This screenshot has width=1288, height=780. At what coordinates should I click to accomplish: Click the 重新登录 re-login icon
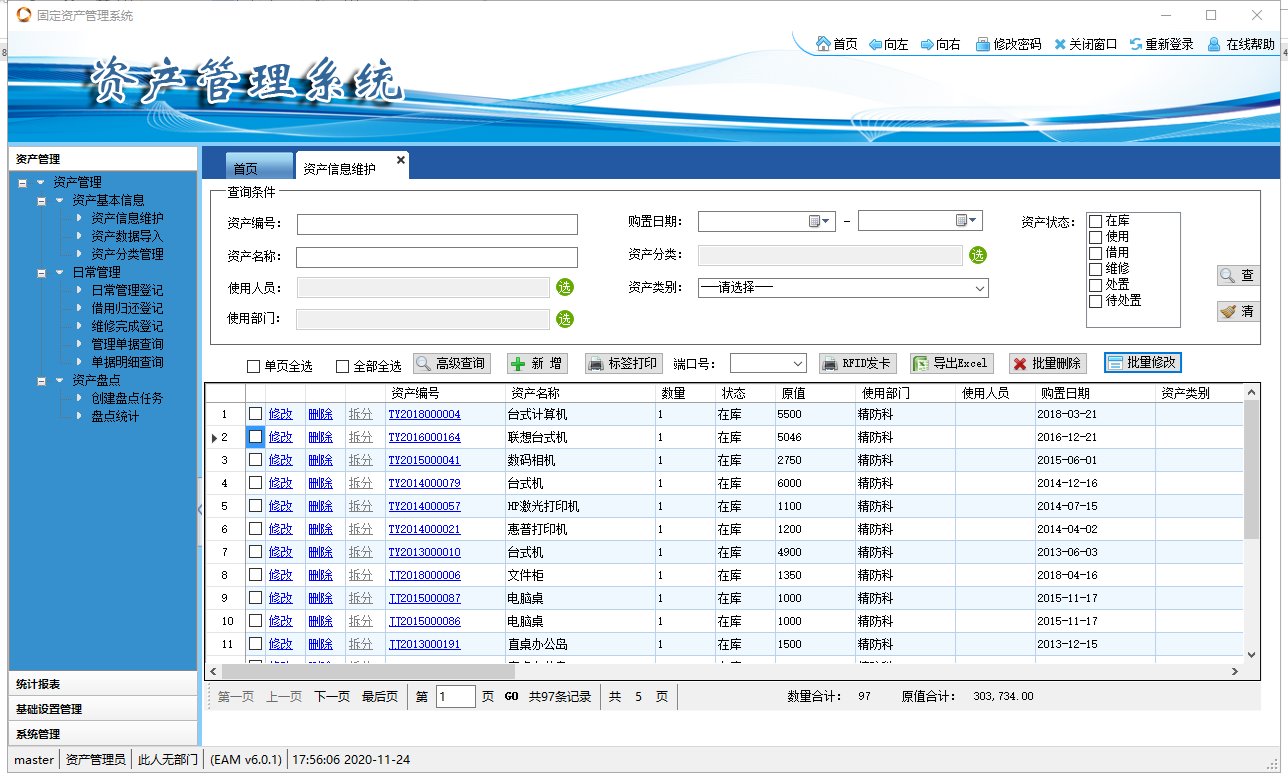pyautogui.click(x=1136, y=44)
